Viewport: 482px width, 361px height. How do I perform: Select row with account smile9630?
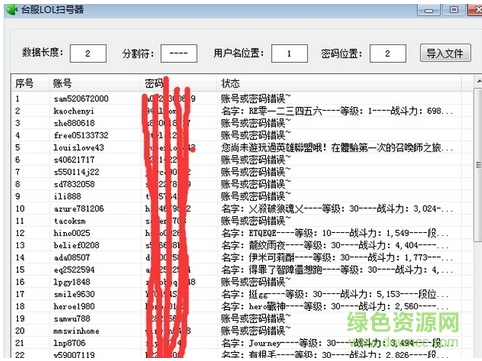point(237,294)
